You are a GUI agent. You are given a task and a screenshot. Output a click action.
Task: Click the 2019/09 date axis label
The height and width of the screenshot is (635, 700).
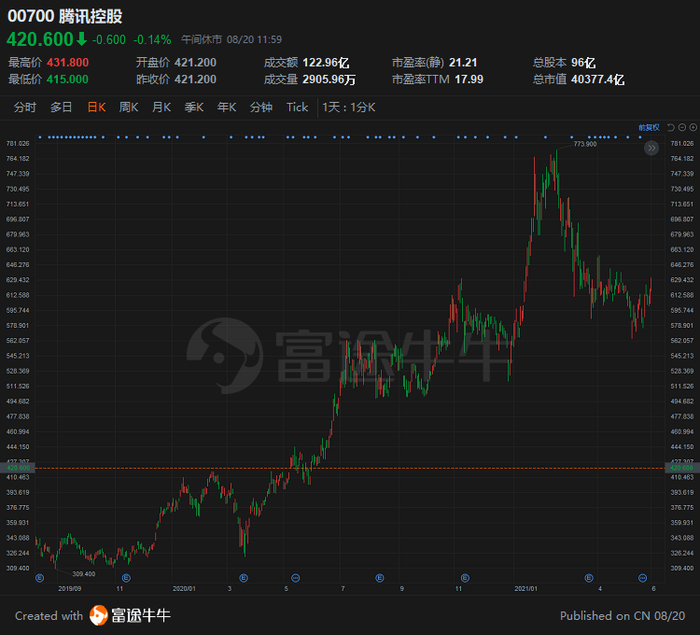[70, 589]
